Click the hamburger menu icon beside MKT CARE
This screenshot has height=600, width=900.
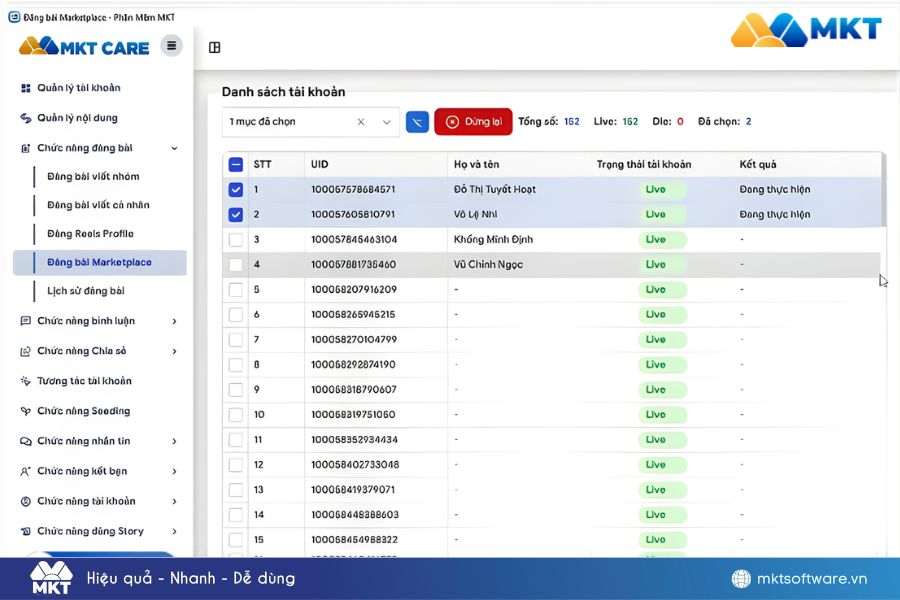pyautogui.click(x=172, y=45)
